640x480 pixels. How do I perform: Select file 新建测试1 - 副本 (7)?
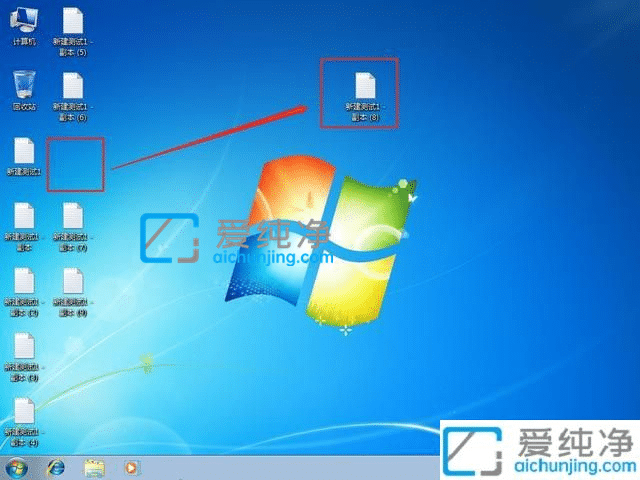73,227
